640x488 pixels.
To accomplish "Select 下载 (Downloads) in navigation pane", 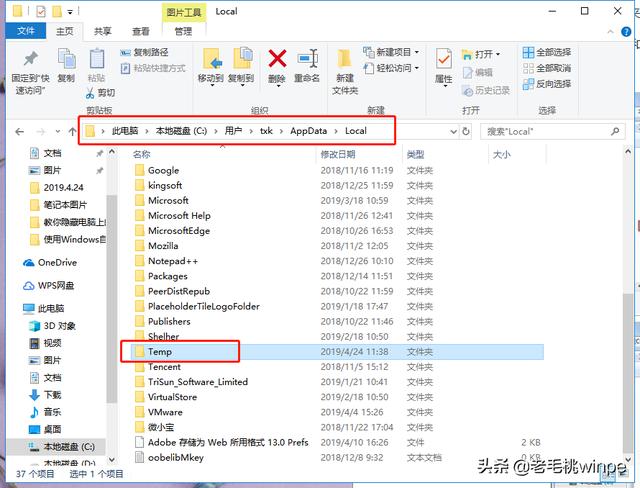I will (x=45, y=395).
